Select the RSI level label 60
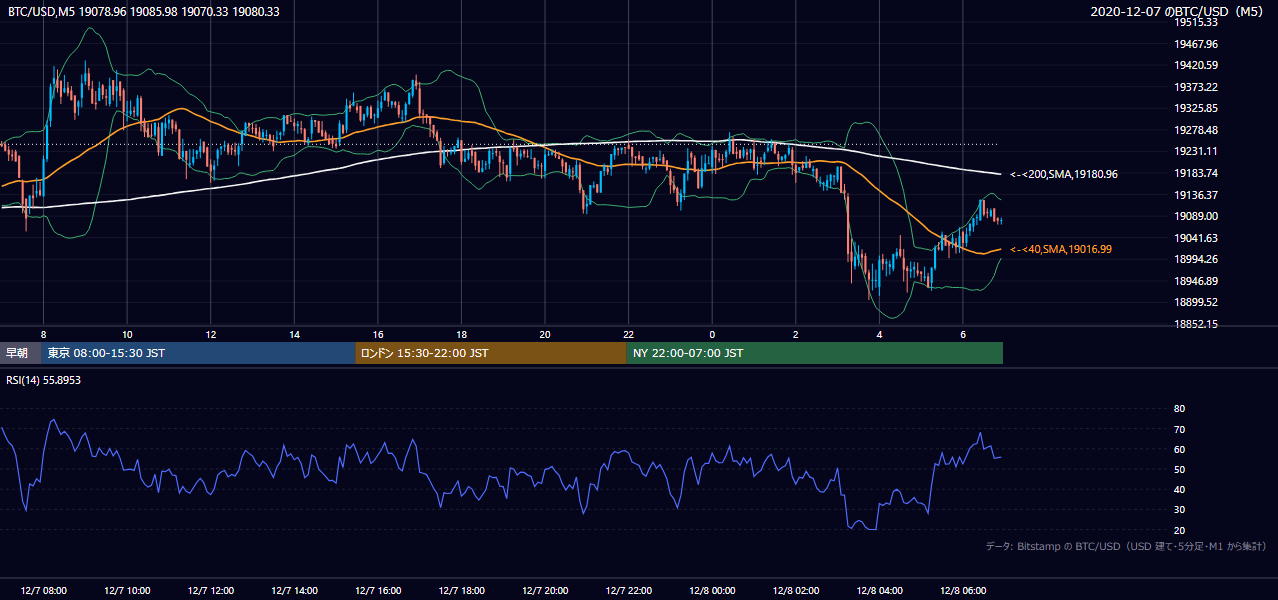The width and height of the screenshot is (1278, 600). (x=1179, y=449)
